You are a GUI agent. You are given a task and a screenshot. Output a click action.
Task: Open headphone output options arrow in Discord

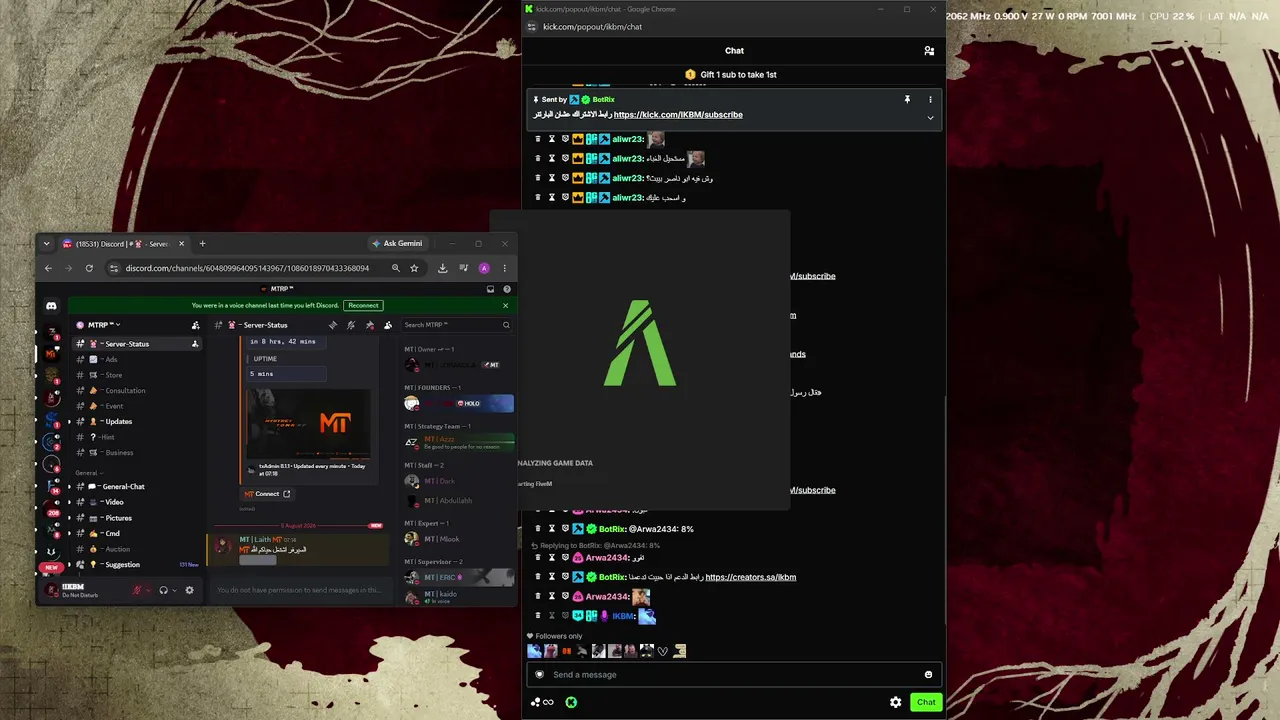[174, 590]
